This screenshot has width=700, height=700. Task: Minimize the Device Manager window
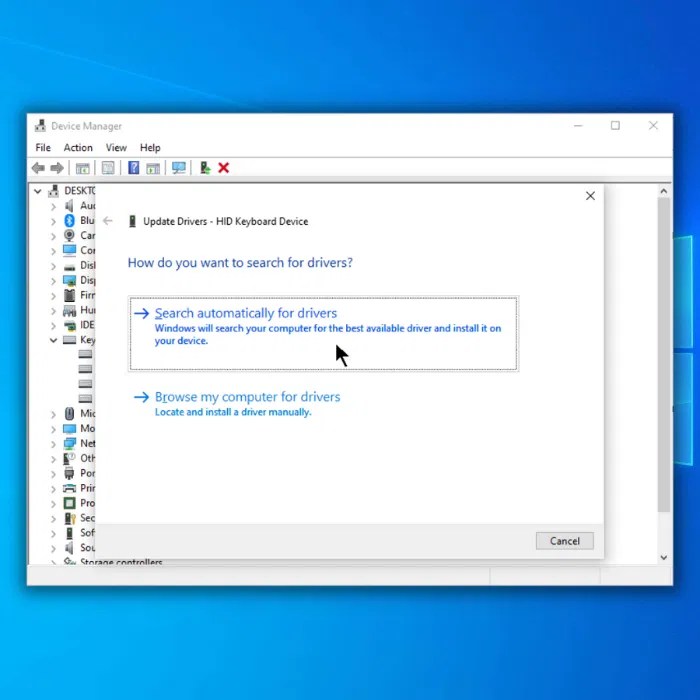pyautogui.click(x=578, y=125)
